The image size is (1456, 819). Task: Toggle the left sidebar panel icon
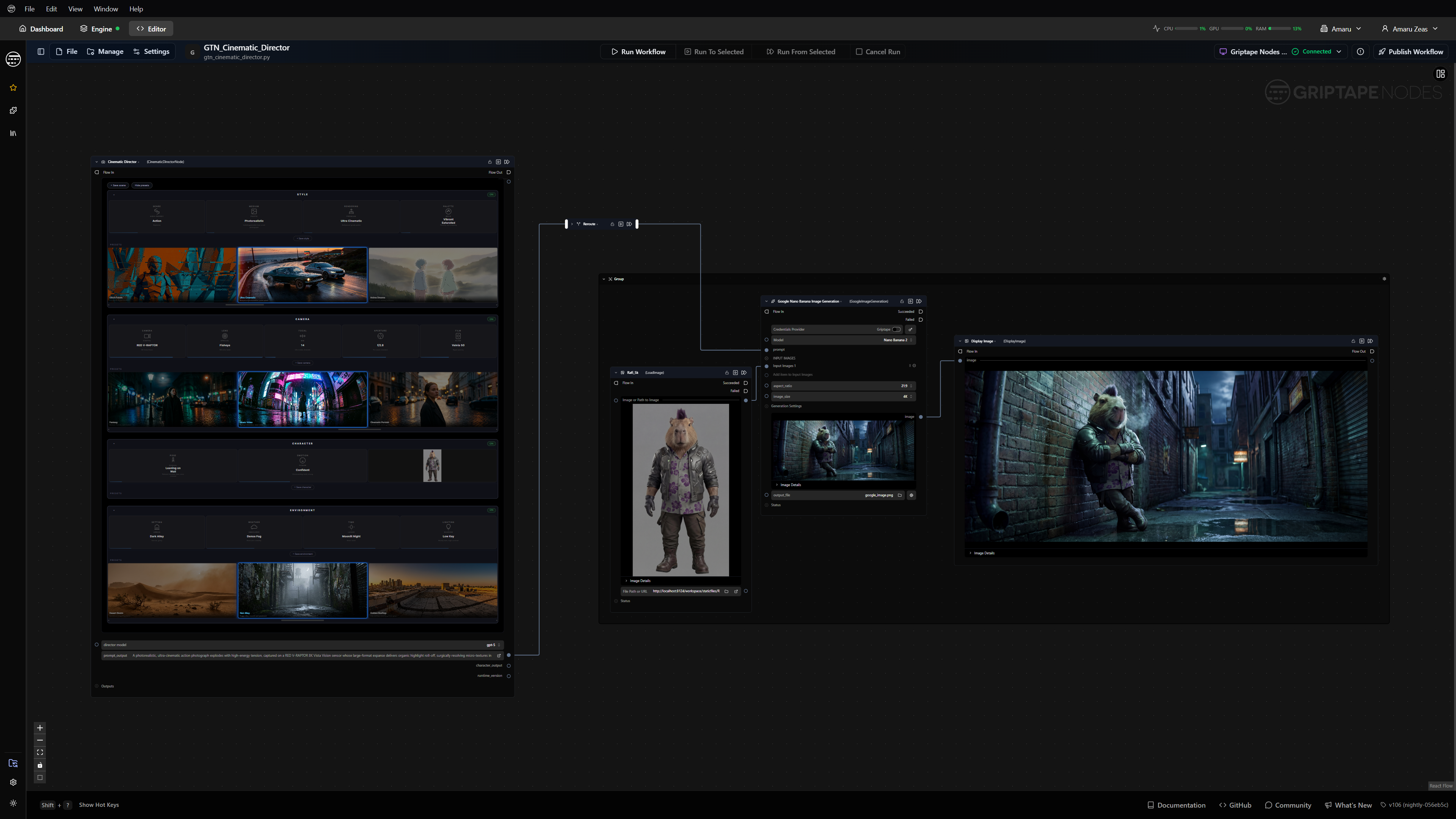coord(41,52)
